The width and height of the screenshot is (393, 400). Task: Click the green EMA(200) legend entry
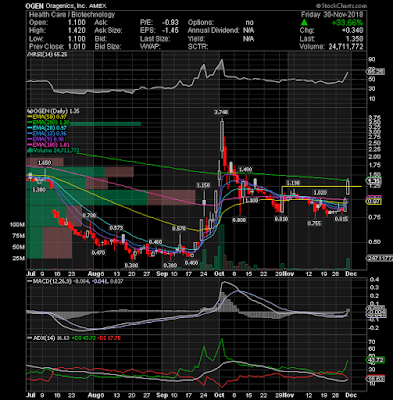pos(48,122)
